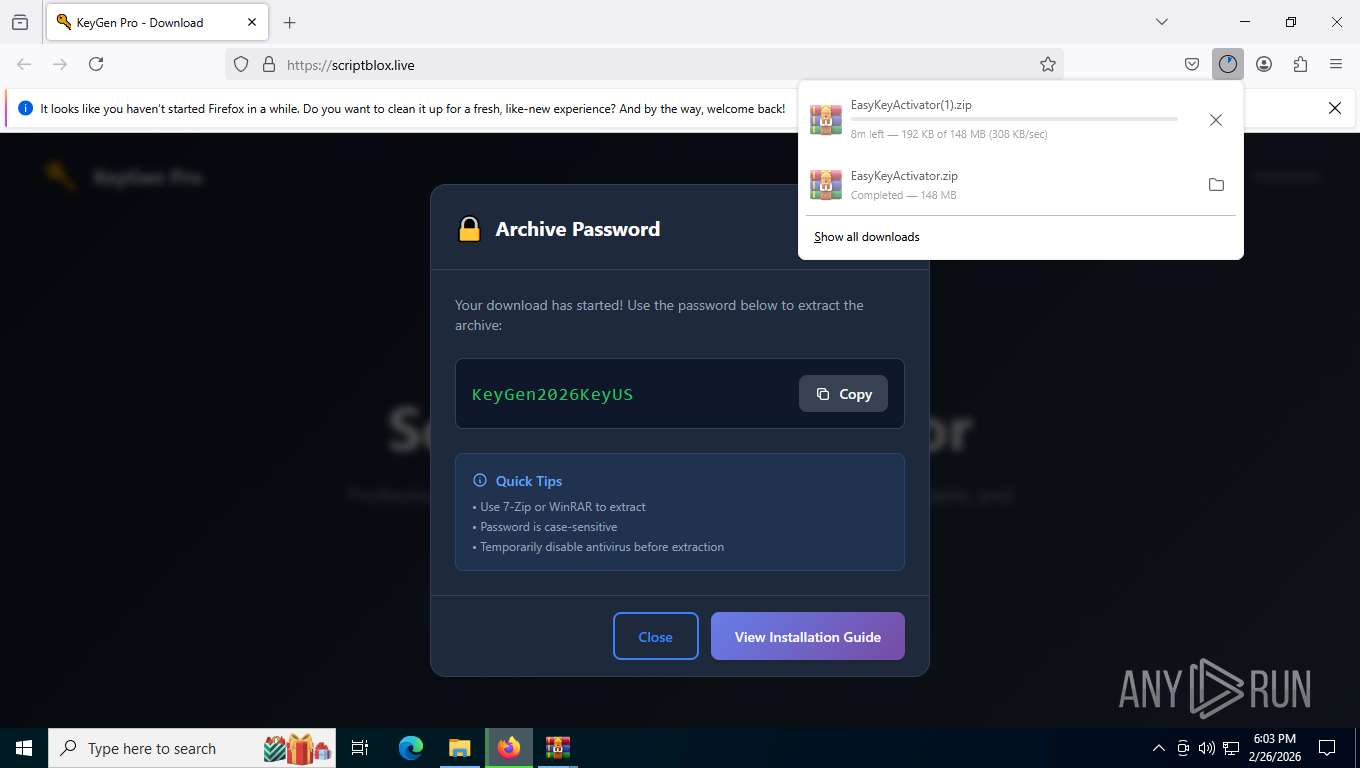This screenshot has height=768, width=1360.
Task: Click Show all downloads
Action: click(867, 237)
